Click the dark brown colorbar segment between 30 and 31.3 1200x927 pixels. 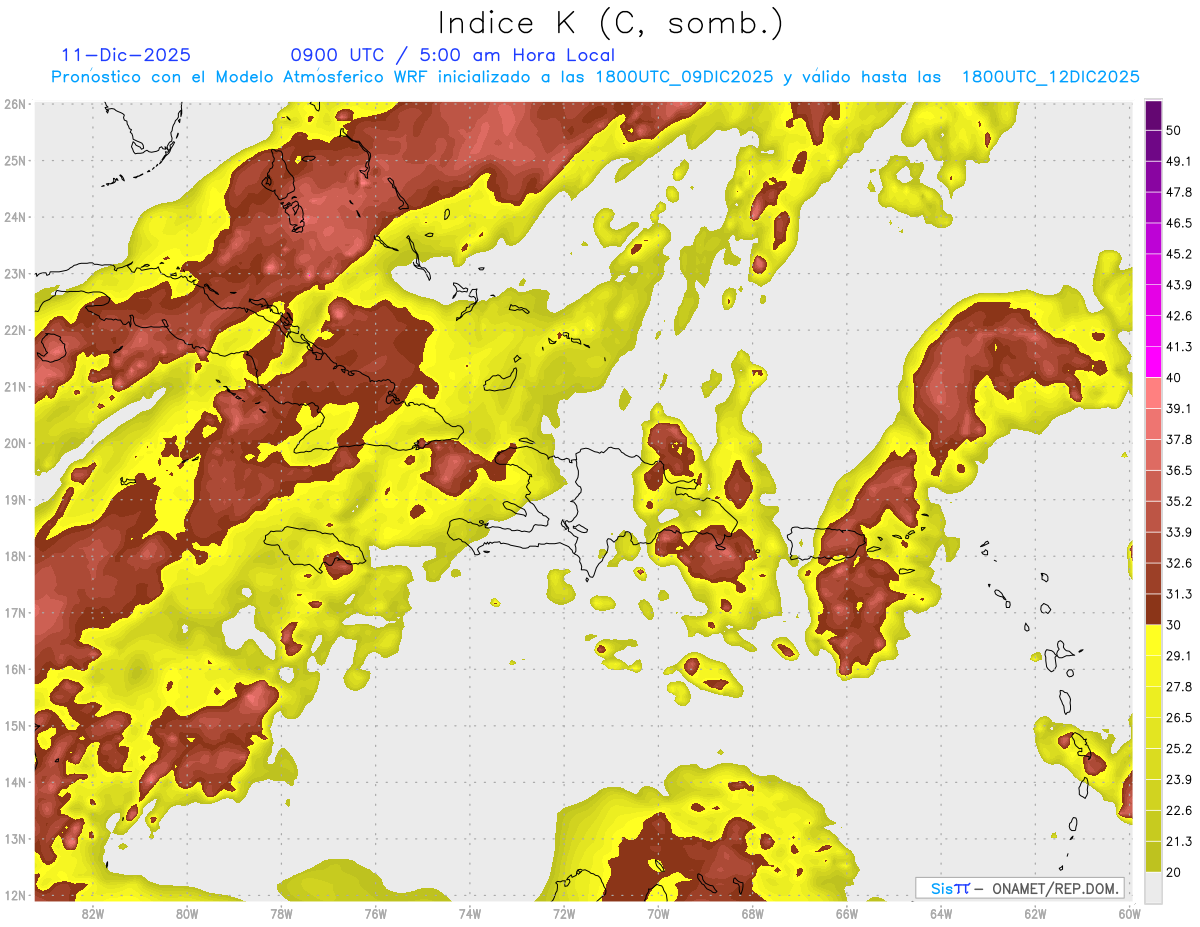click(x=1153, y=609)
